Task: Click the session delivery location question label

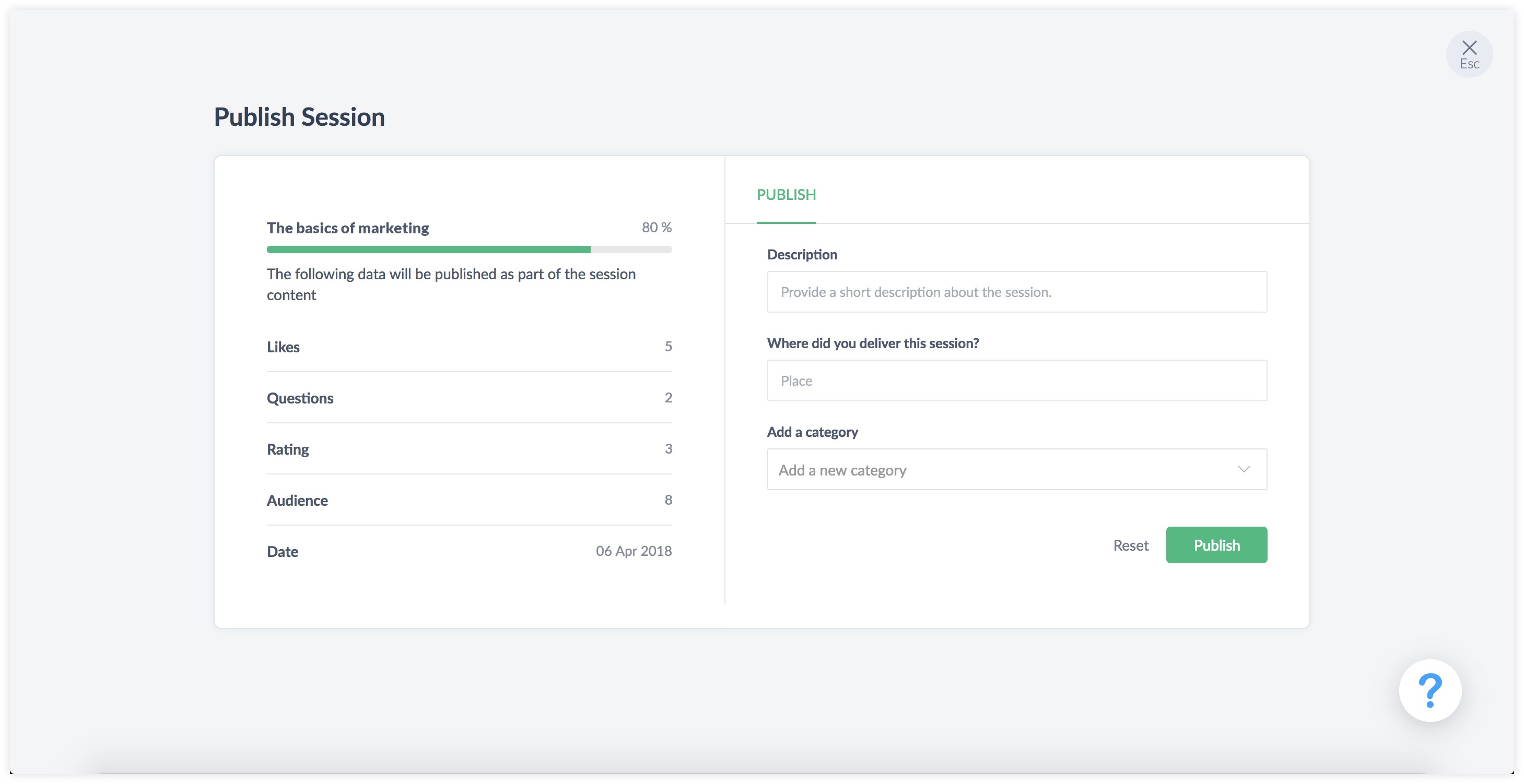Action: [x=872, y=343]
